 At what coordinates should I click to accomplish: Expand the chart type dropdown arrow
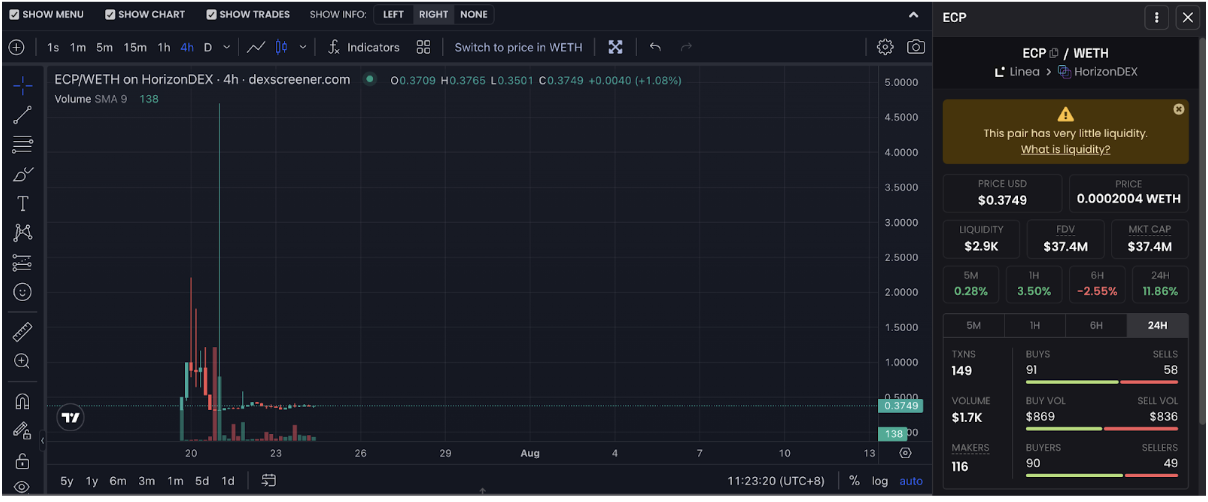point(303,47)
